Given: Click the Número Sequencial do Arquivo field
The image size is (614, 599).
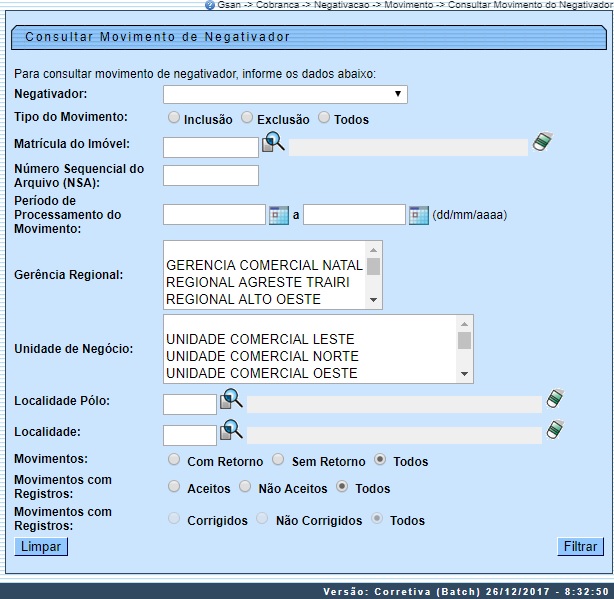Looking at the screenshot, I should click(x=210, y=176).
